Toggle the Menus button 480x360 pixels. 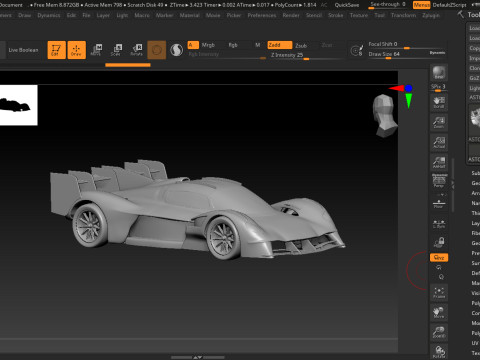422,5
